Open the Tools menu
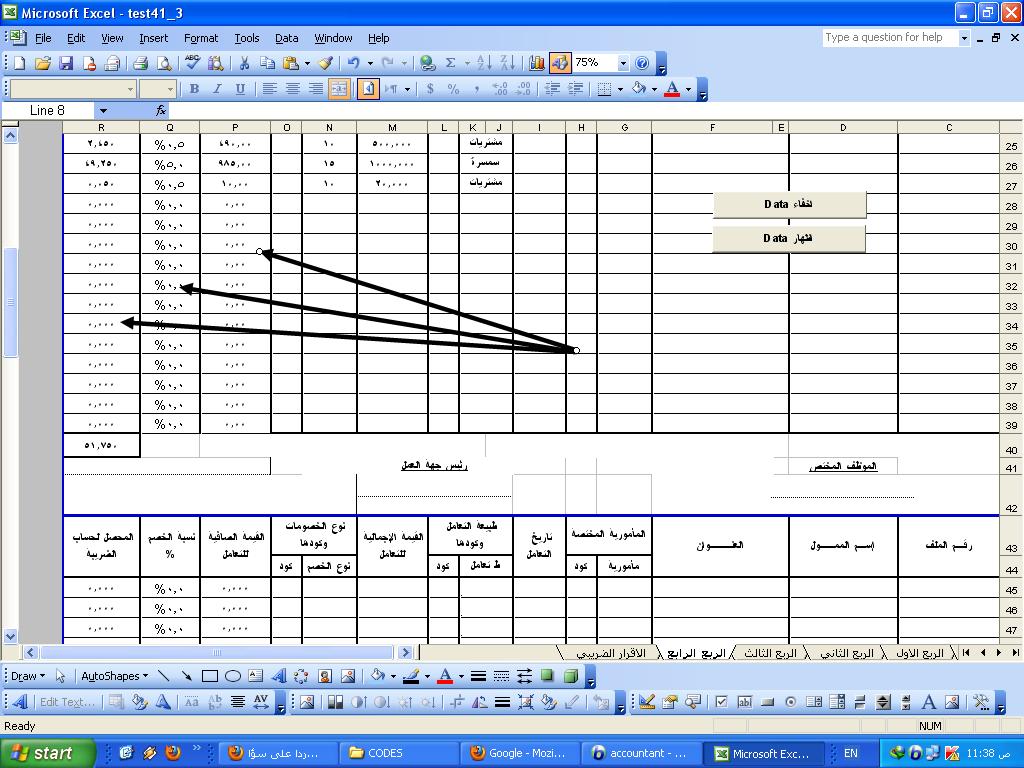Image resolution: width=1024 pixels, height=768 pixels. (247, 39)
